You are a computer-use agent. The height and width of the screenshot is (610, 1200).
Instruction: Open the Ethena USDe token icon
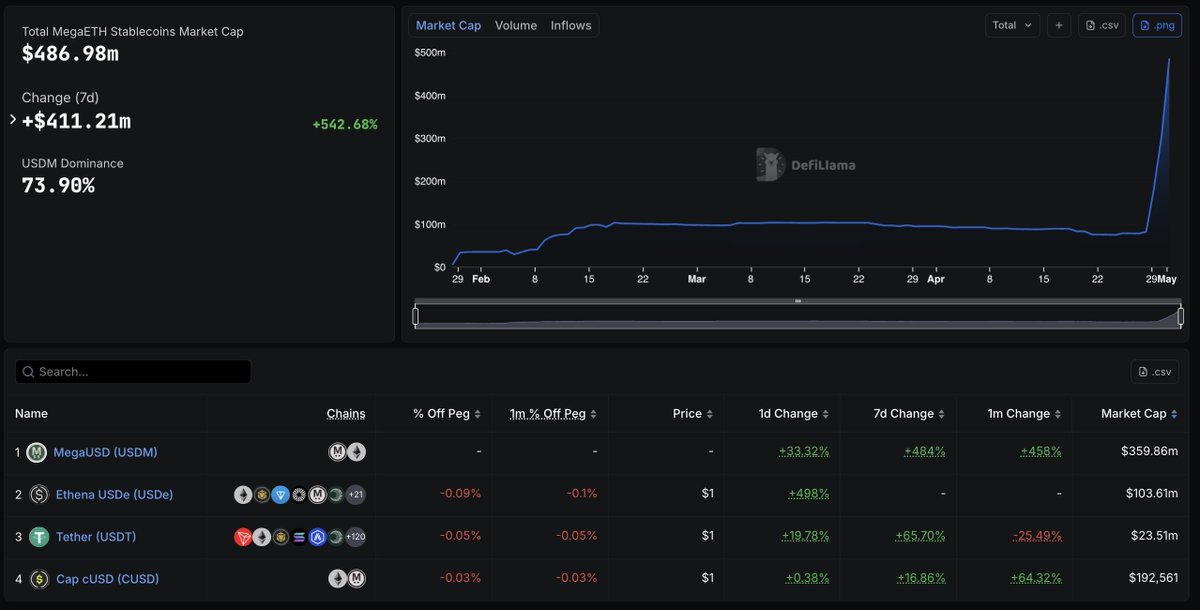point(39,494)
